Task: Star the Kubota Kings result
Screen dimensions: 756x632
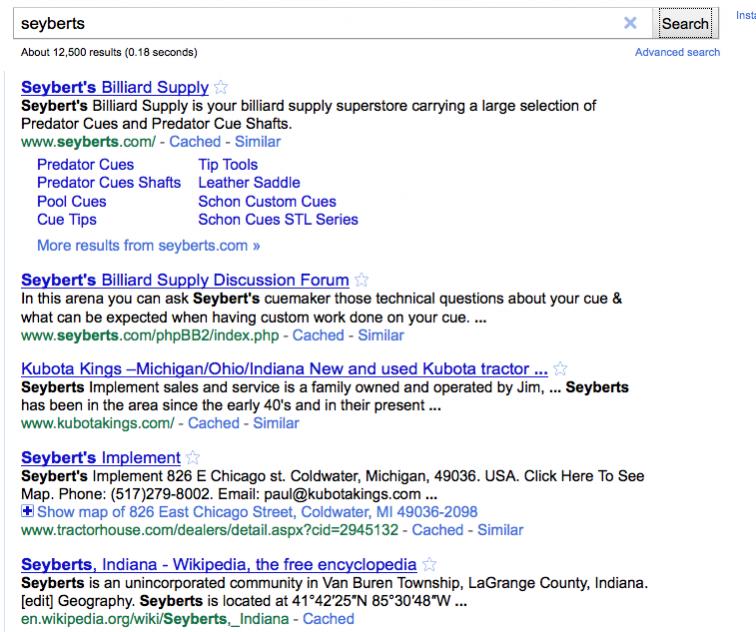Action: tap(560, 369)
